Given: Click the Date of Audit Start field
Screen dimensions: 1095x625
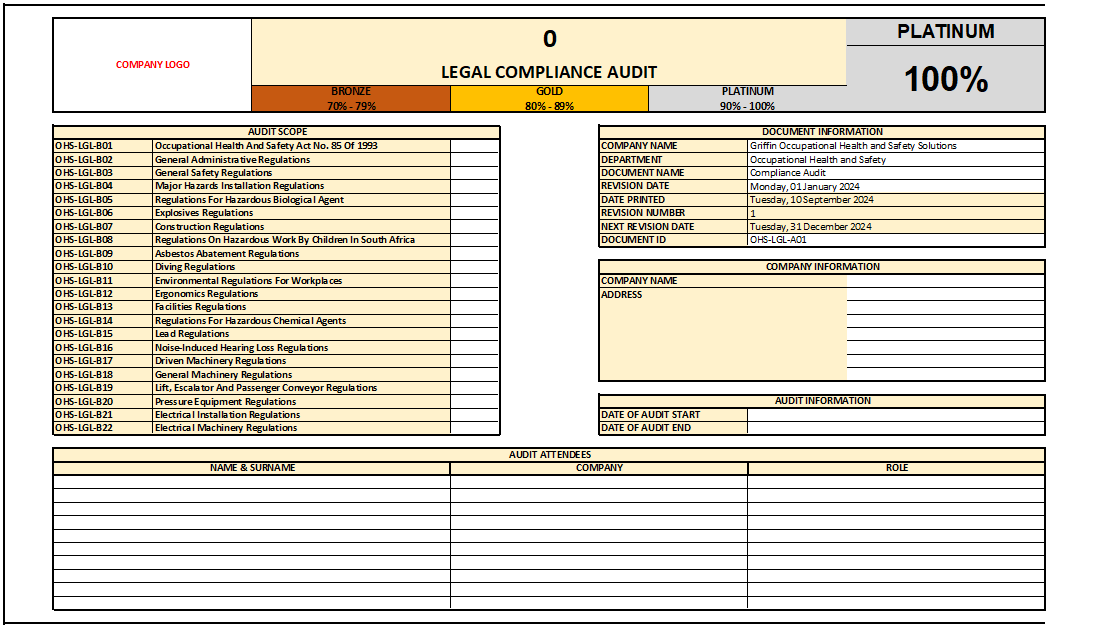Looking at the screenshot, I should 895,415.
